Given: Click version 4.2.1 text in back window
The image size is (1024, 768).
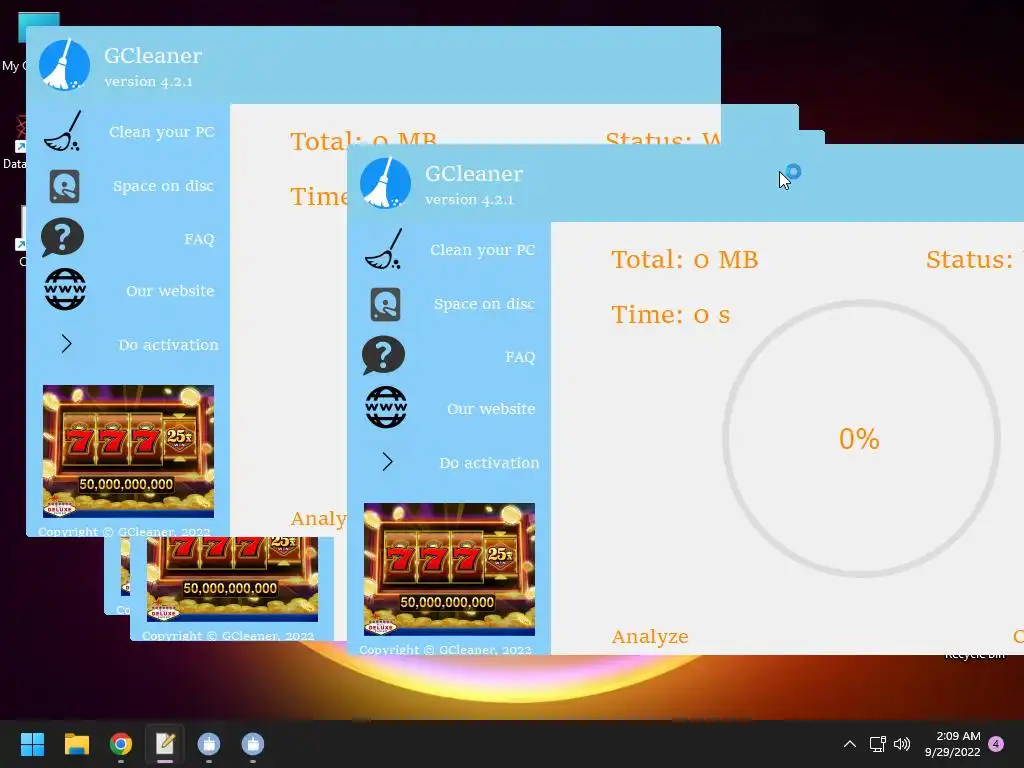Looking at the screenshot, I should [148, 81].
